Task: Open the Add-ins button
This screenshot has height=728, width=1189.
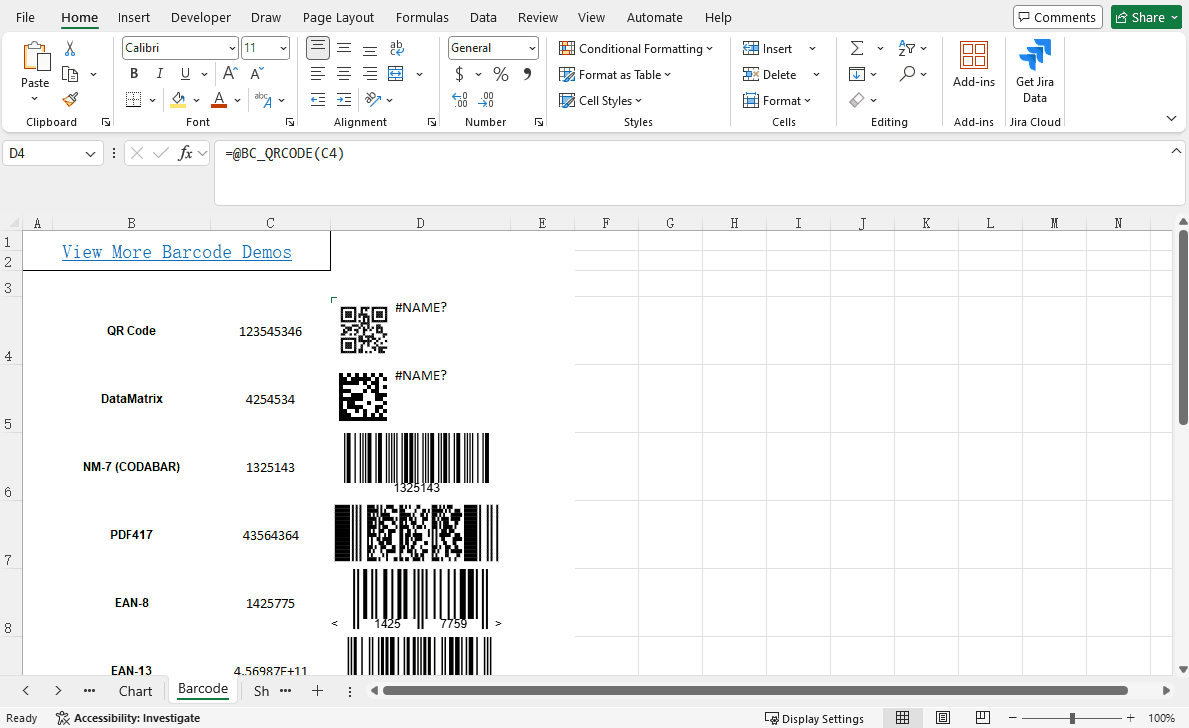Action: 974,65
